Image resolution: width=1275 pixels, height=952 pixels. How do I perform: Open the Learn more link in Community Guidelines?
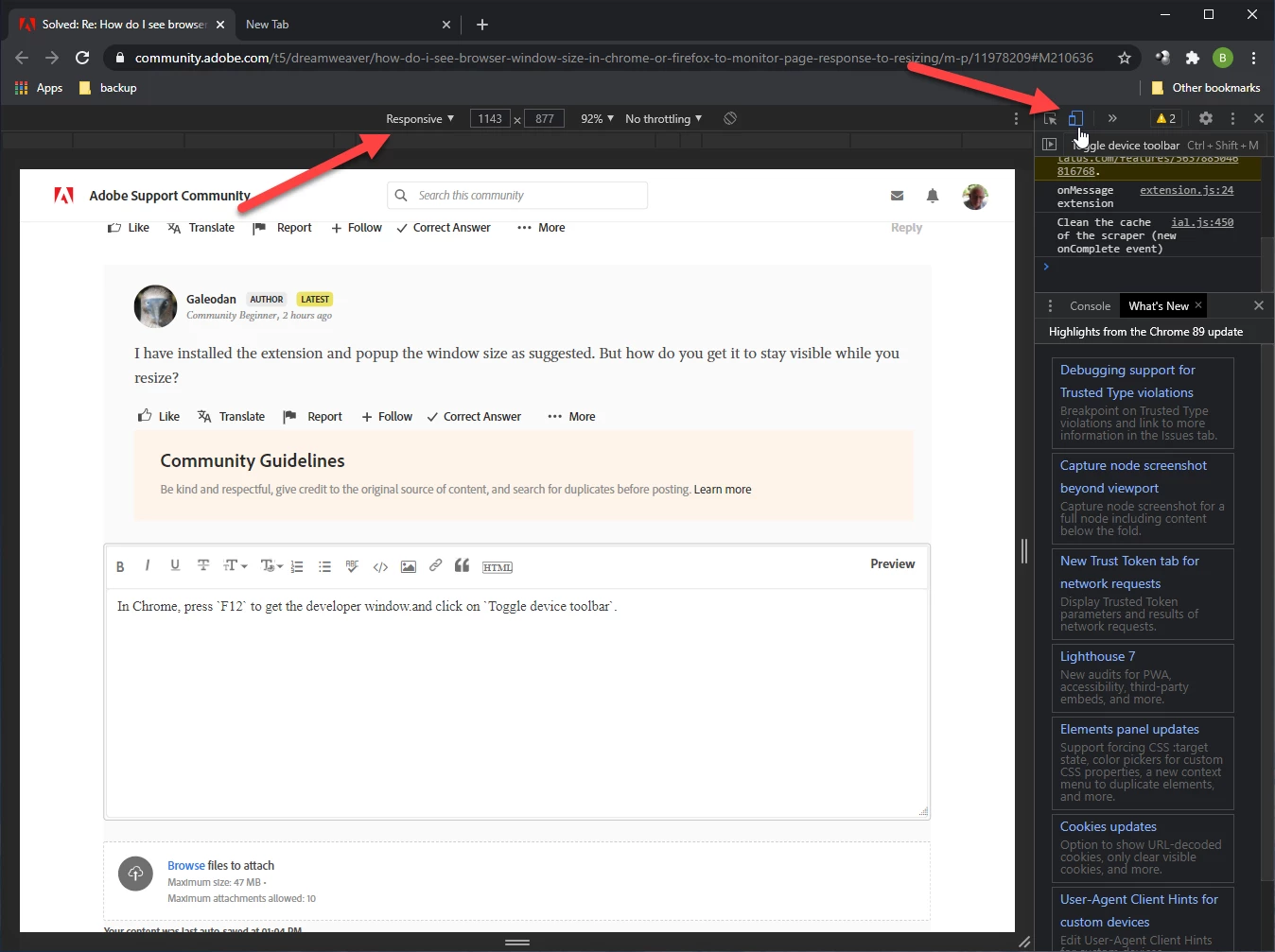pyautogui.click(x=723, y=490)
